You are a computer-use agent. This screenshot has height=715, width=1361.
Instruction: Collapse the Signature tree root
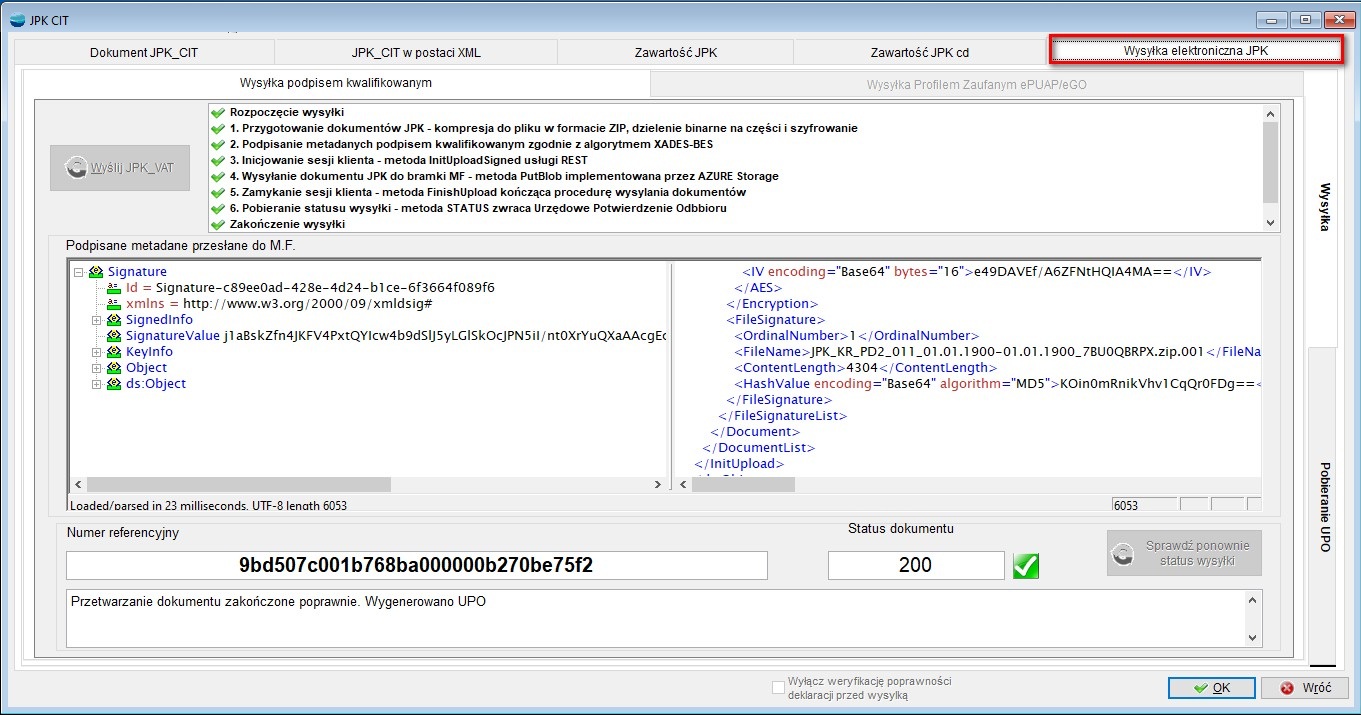79,272
